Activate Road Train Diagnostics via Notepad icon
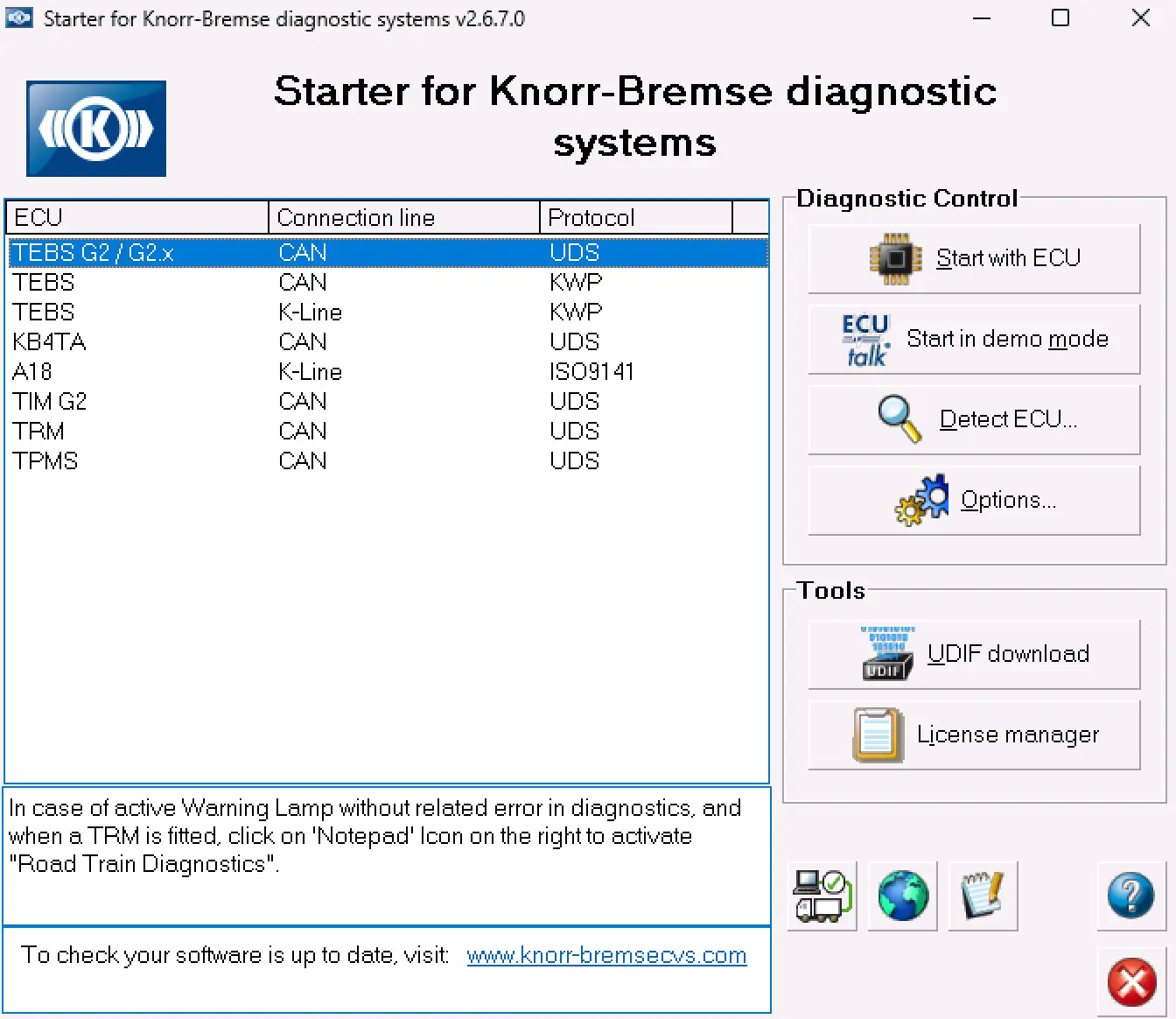 982,895
